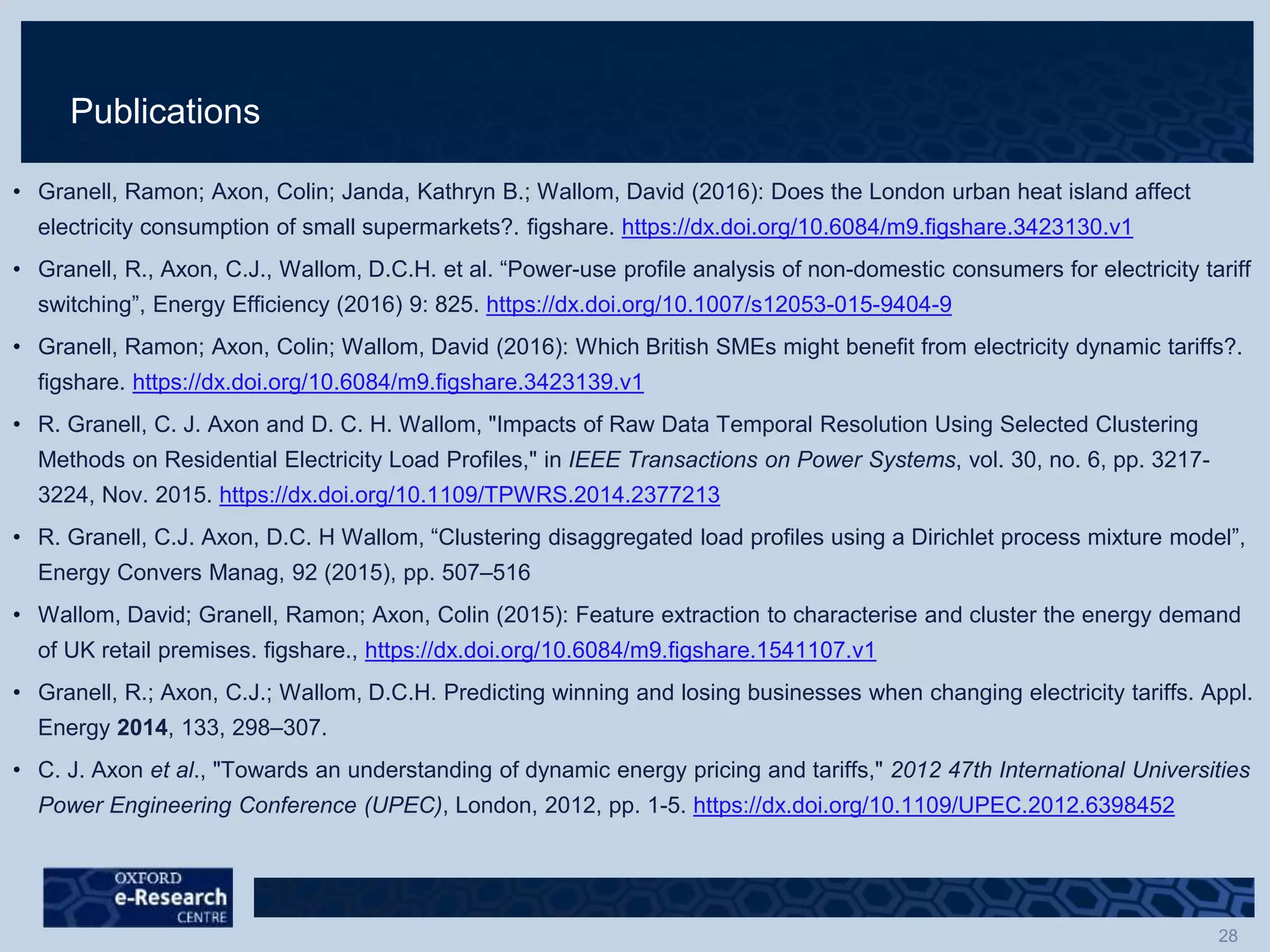
Task: Open the 10.1007/s12053-015-9404-9 DOI link
Action: click(719, 304)
